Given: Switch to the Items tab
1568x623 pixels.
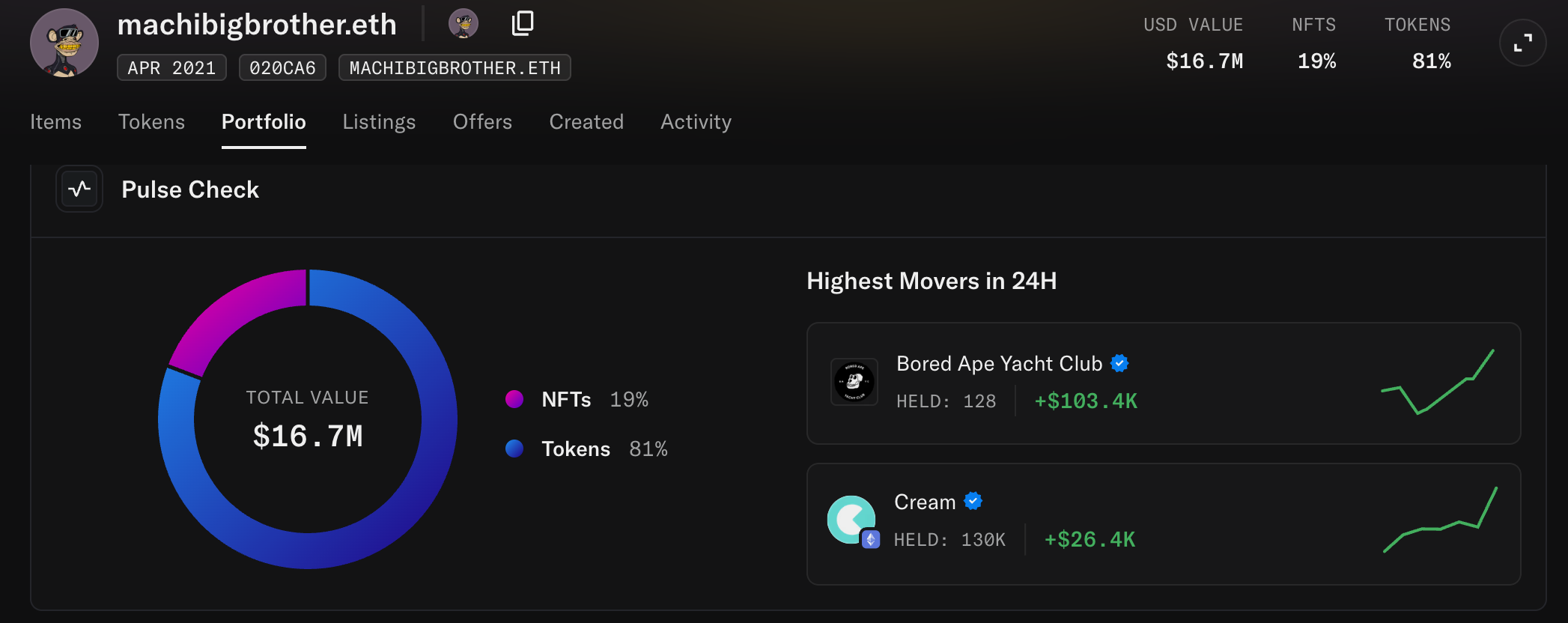Looking at the screenshot, I should [55, 121].
